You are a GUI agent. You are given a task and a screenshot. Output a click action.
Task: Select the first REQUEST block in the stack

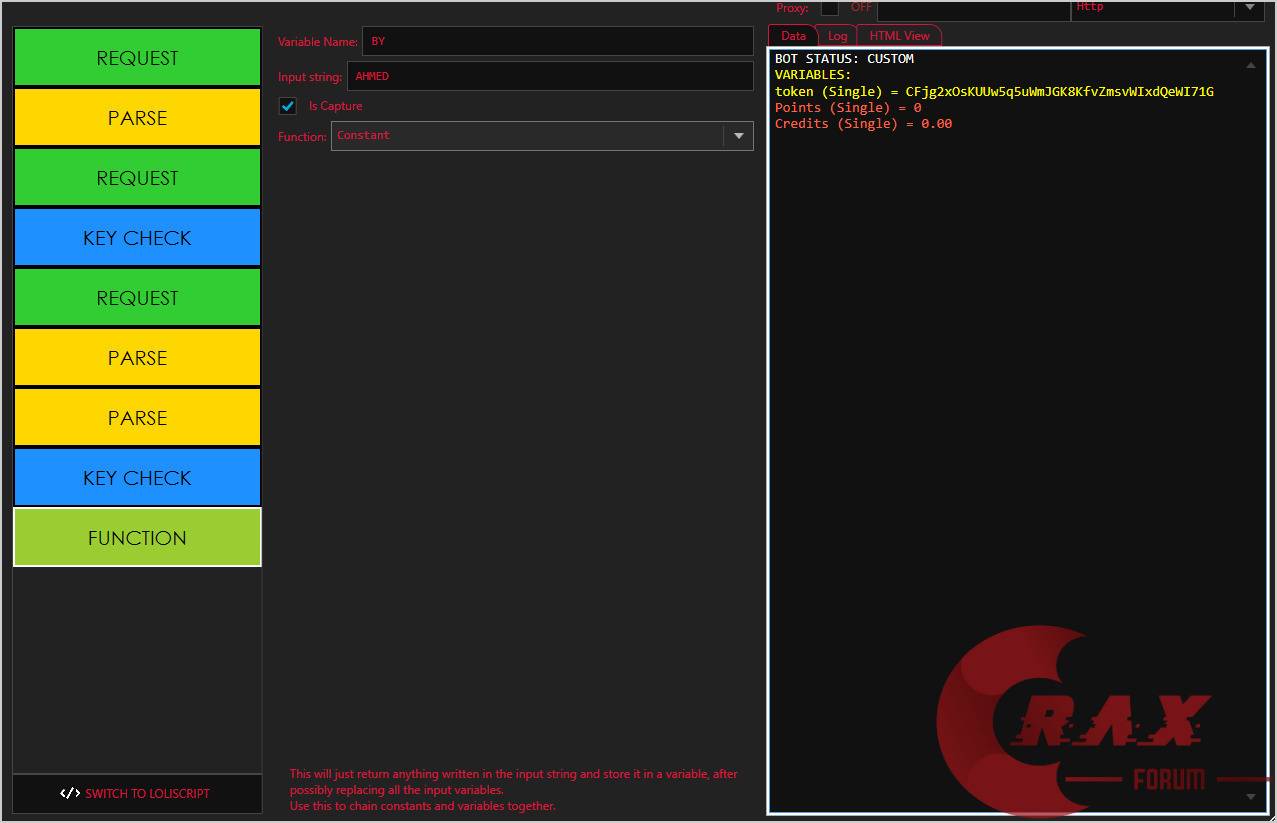click(136, 57)
